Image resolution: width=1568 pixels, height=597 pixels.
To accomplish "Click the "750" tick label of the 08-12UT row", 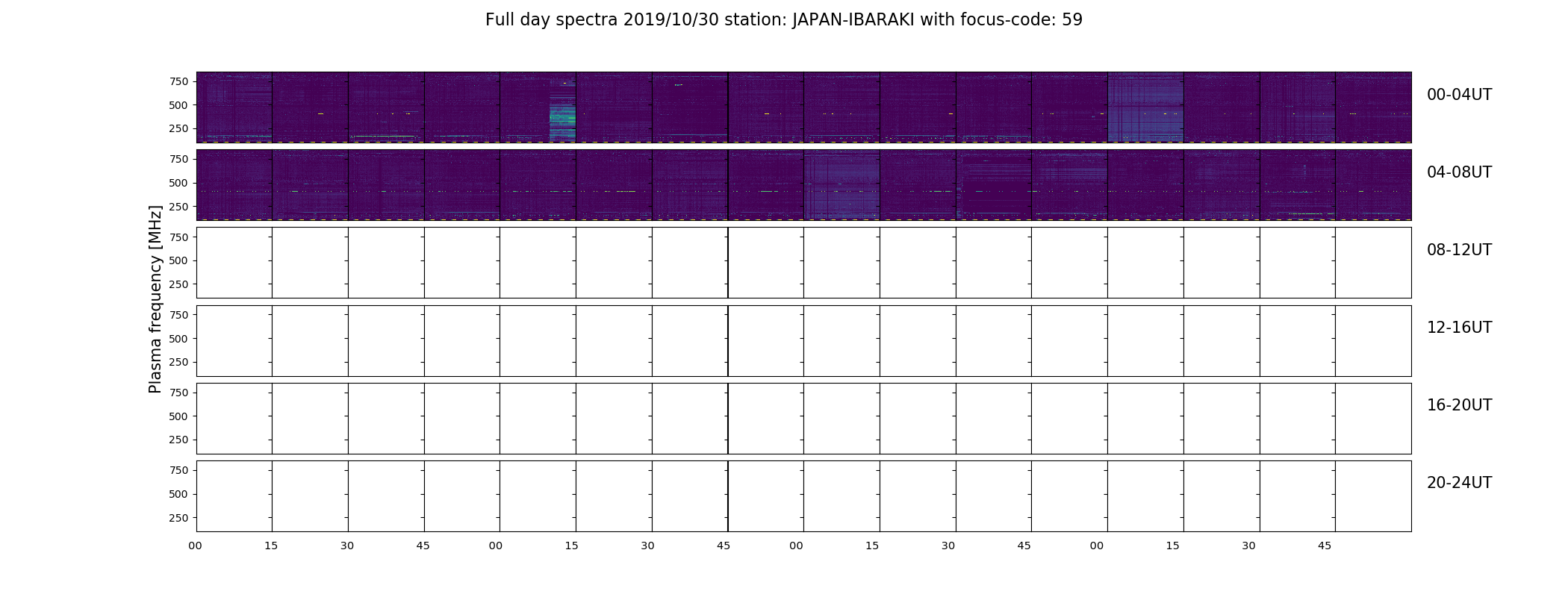I will [x=178, y=237].
